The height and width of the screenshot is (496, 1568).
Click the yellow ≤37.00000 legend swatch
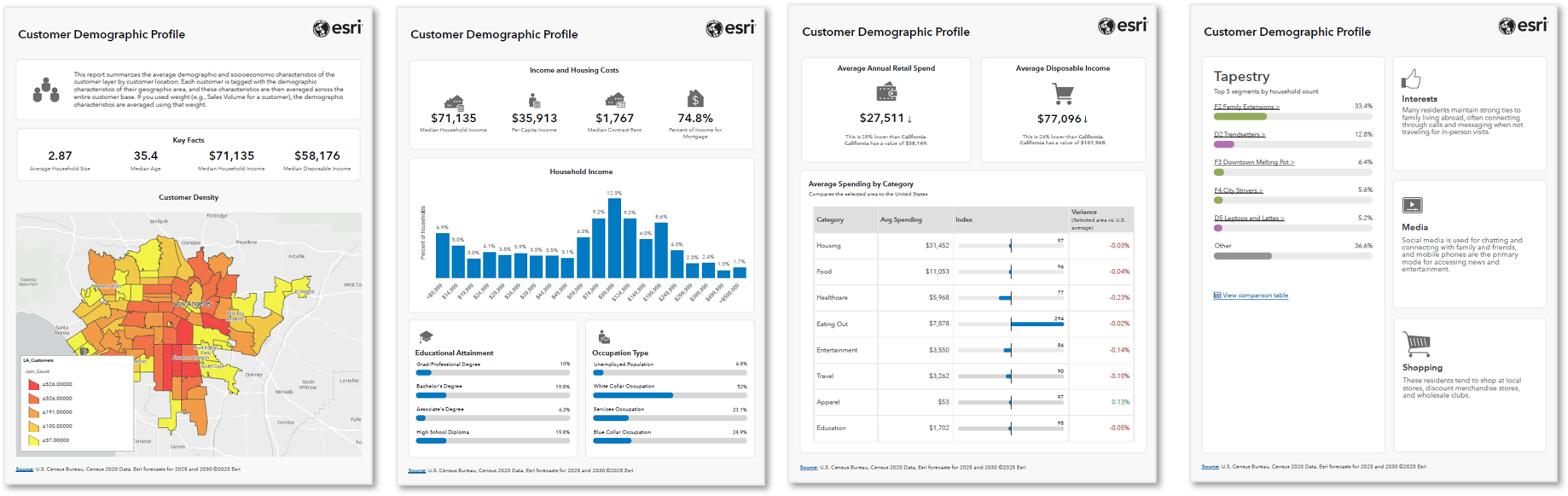(33, 441)
